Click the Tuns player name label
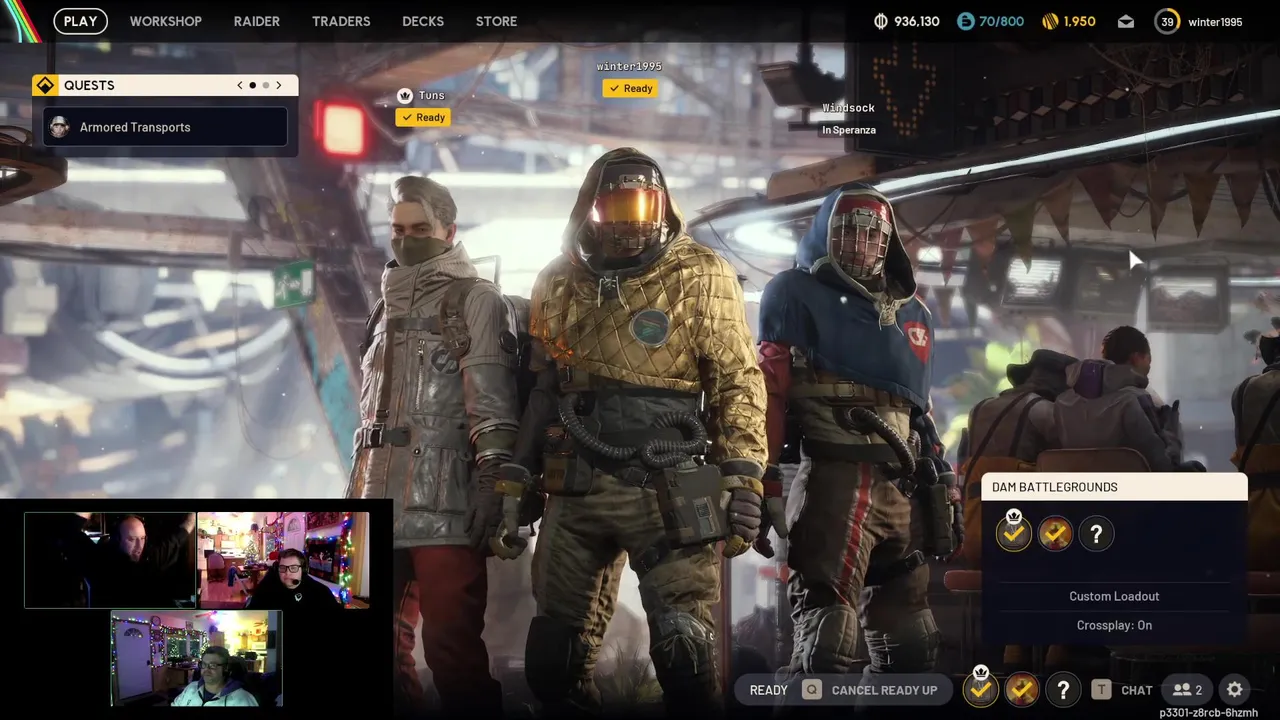1280x720 pixels. (x=431, y=95)
